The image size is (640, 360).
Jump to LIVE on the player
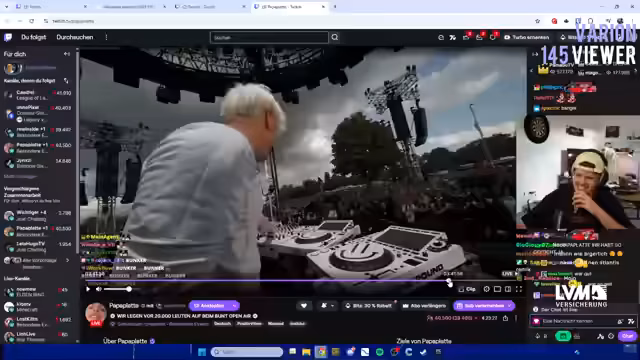click(509, 274)
